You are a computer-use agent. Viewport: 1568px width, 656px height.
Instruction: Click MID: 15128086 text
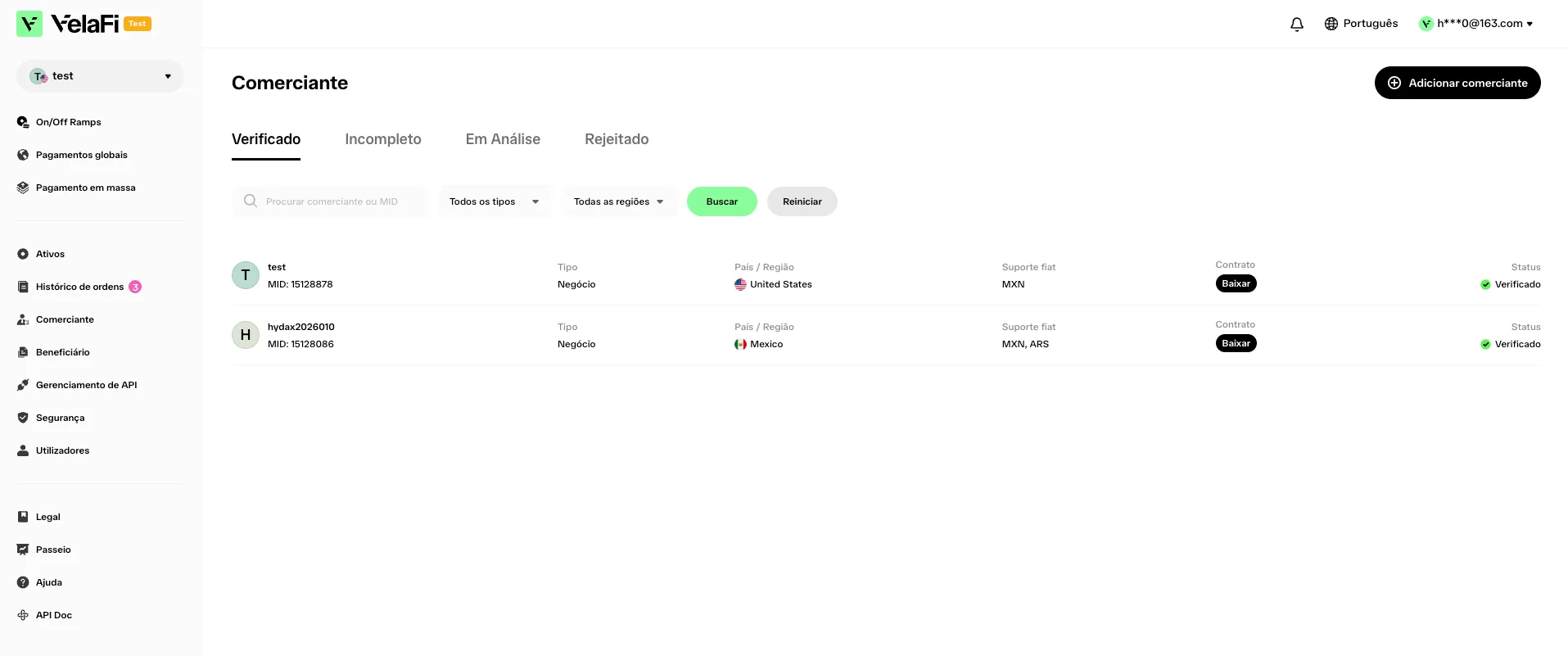coord(300,344)
